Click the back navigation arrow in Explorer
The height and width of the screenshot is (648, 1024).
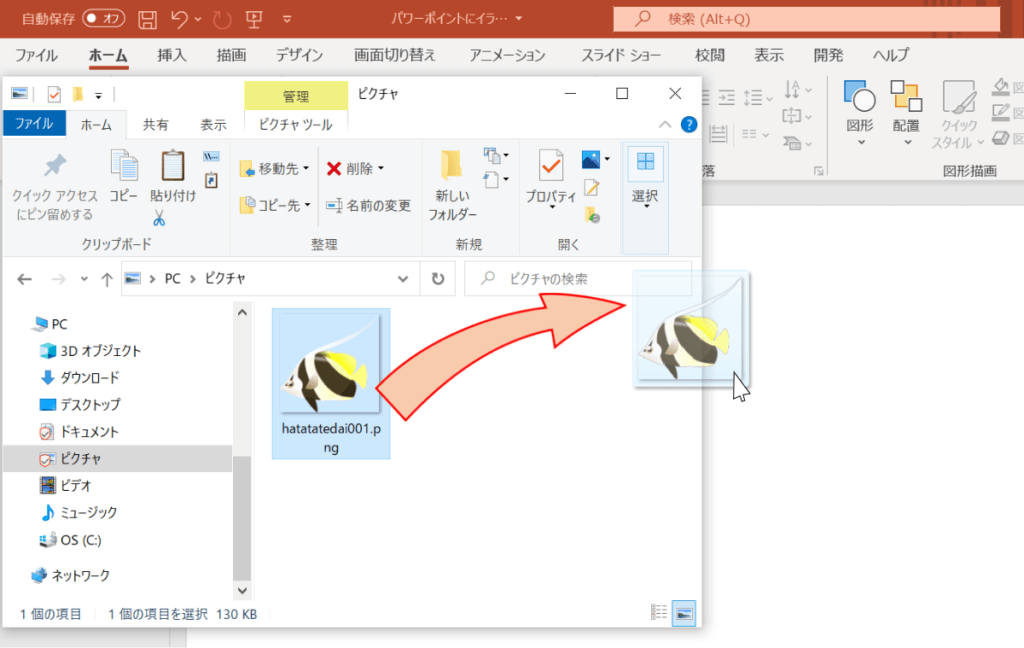(x=24, y=278)
